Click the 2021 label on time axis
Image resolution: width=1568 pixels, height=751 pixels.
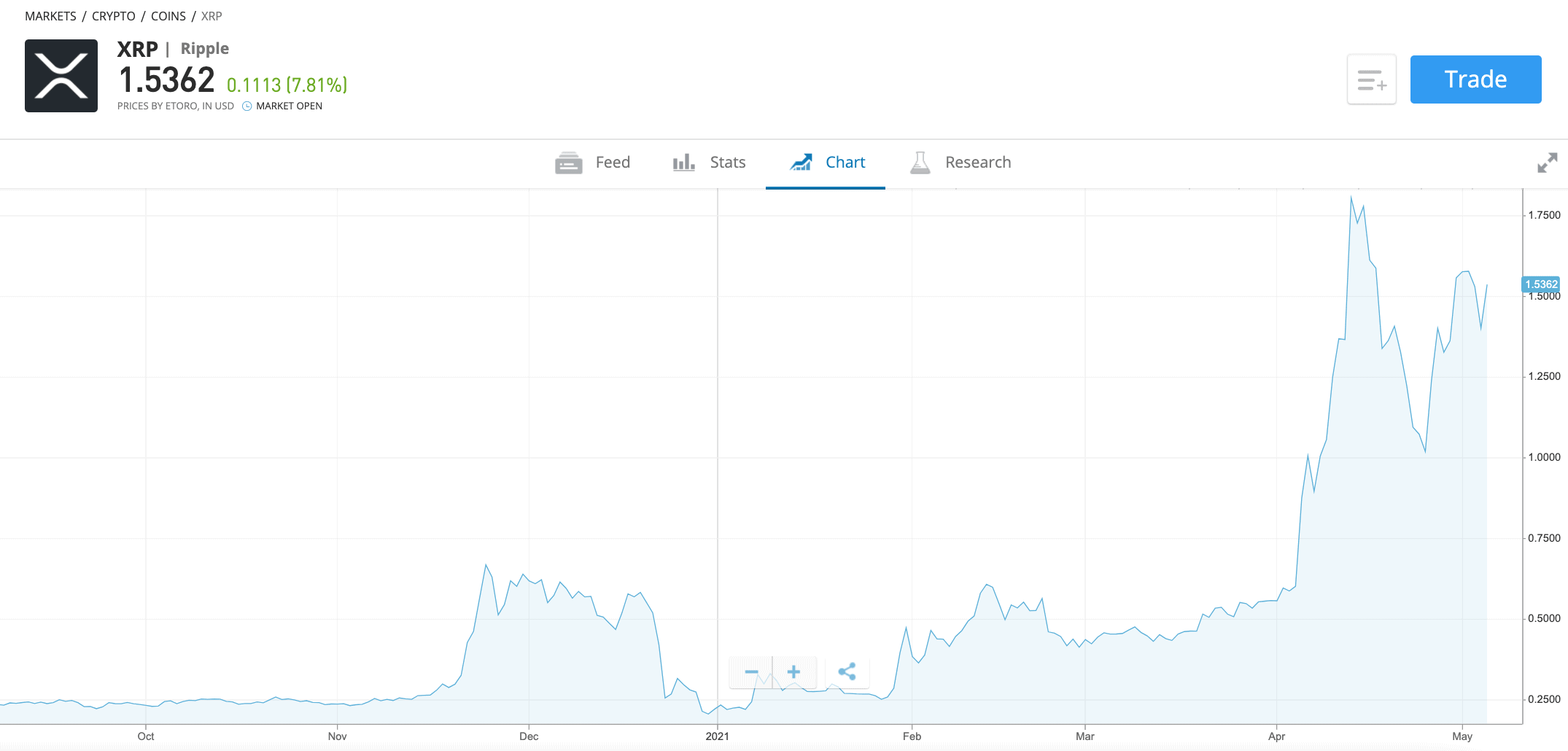pos(718,736)
